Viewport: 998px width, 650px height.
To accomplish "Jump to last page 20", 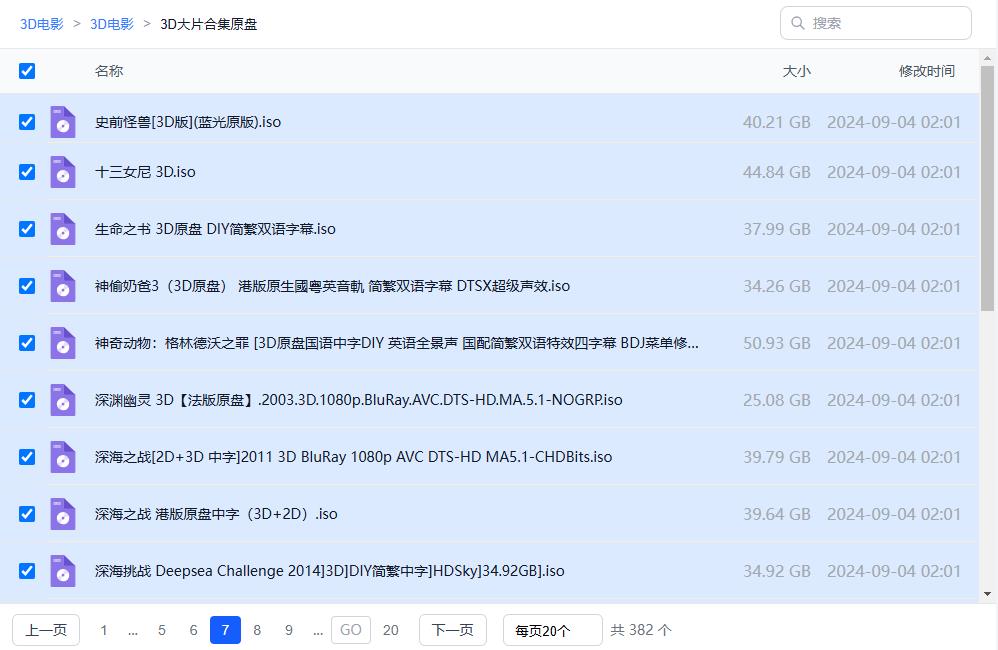I will (x=391, y=630).
